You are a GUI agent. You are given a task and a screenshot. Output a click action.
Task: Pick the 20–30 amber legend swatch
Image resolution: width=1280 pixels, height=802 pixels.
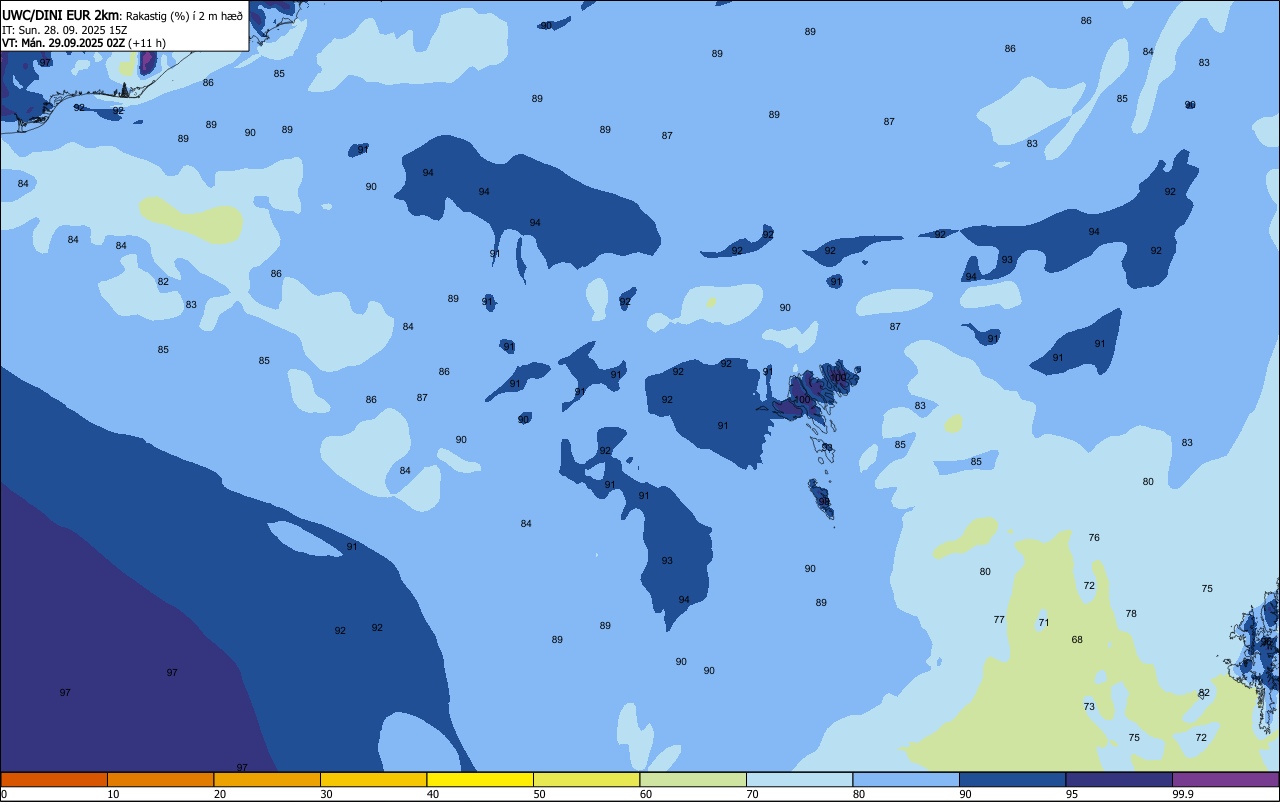267,779
